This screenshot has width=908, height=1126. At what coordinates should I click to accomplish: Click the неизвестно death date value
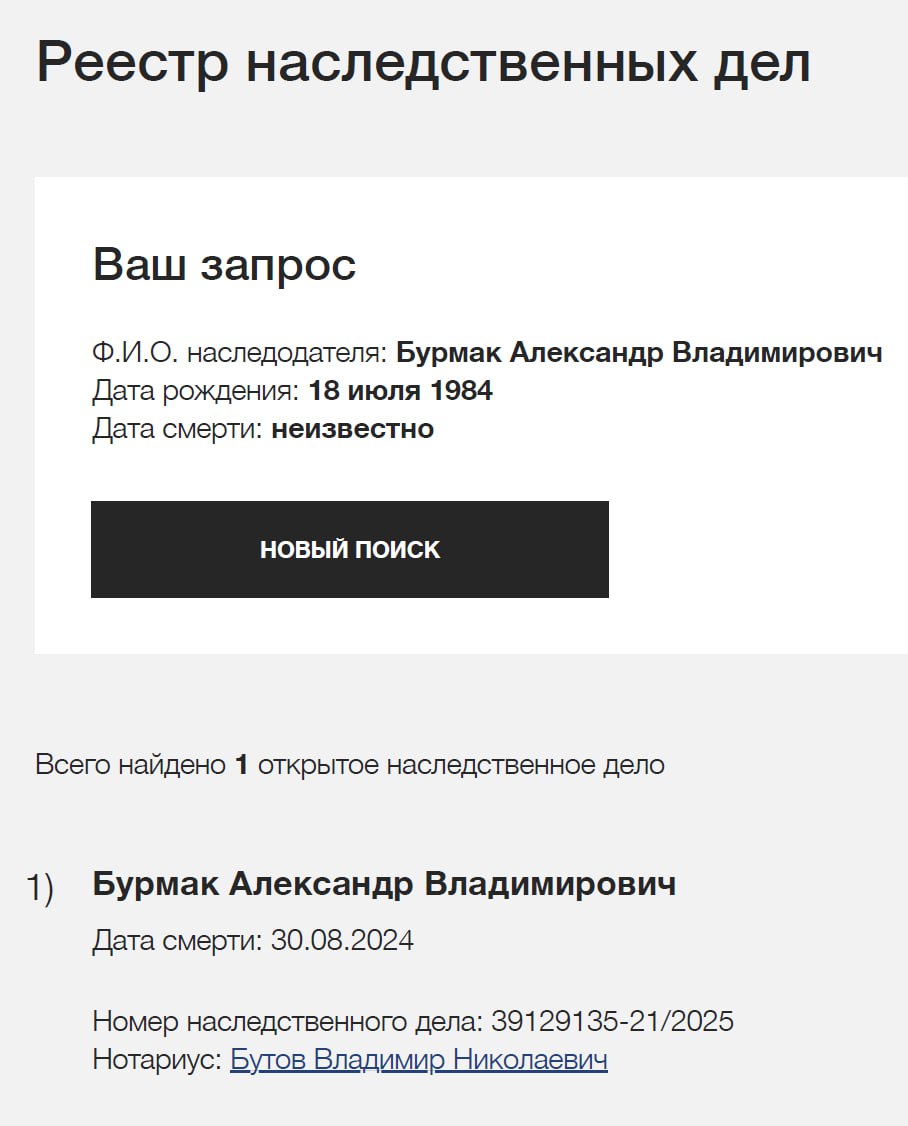(x=352, y=430)
